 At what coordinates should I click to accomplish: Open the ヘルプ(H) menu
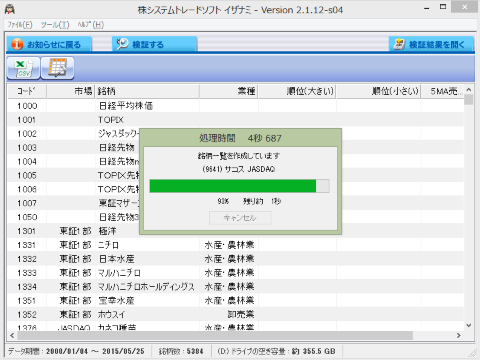[91, 25]
